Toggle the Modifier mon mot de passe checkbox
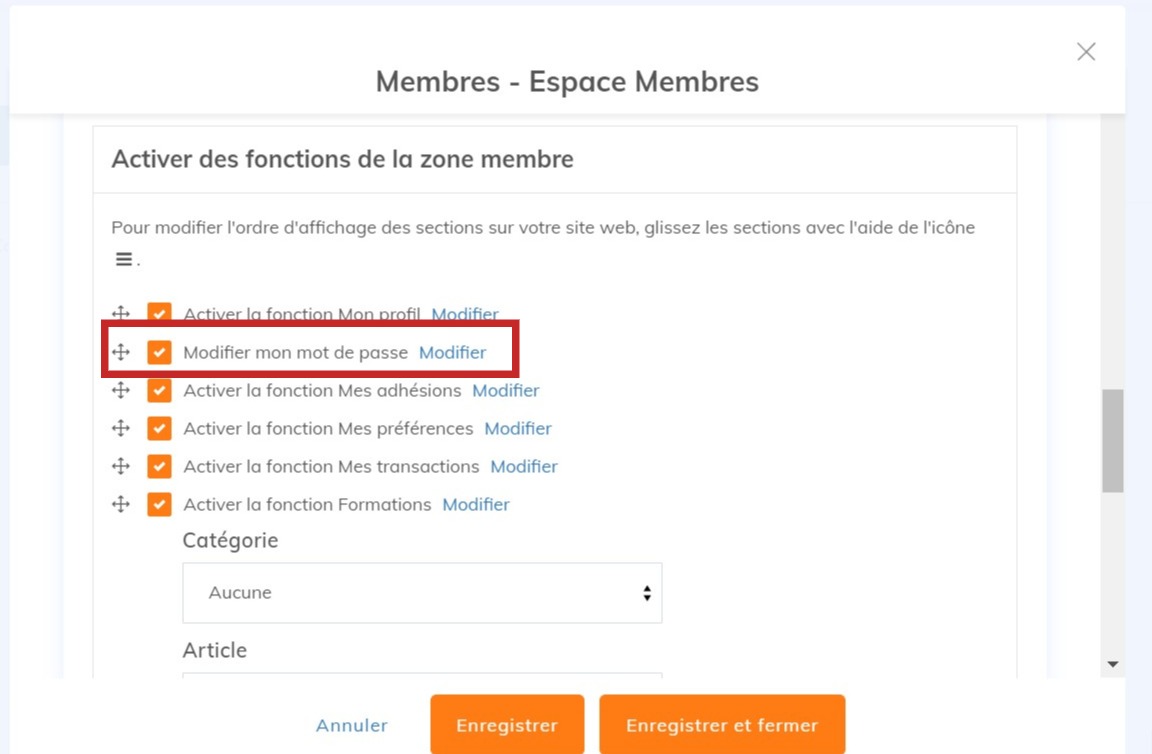This screenshot has height=754, width=1152. [x=159, y=352]
